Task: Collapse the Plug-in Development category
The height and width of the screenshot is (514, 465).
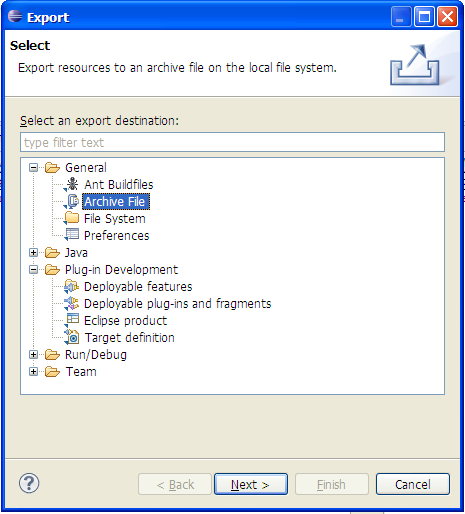Action: pos(33,269)
